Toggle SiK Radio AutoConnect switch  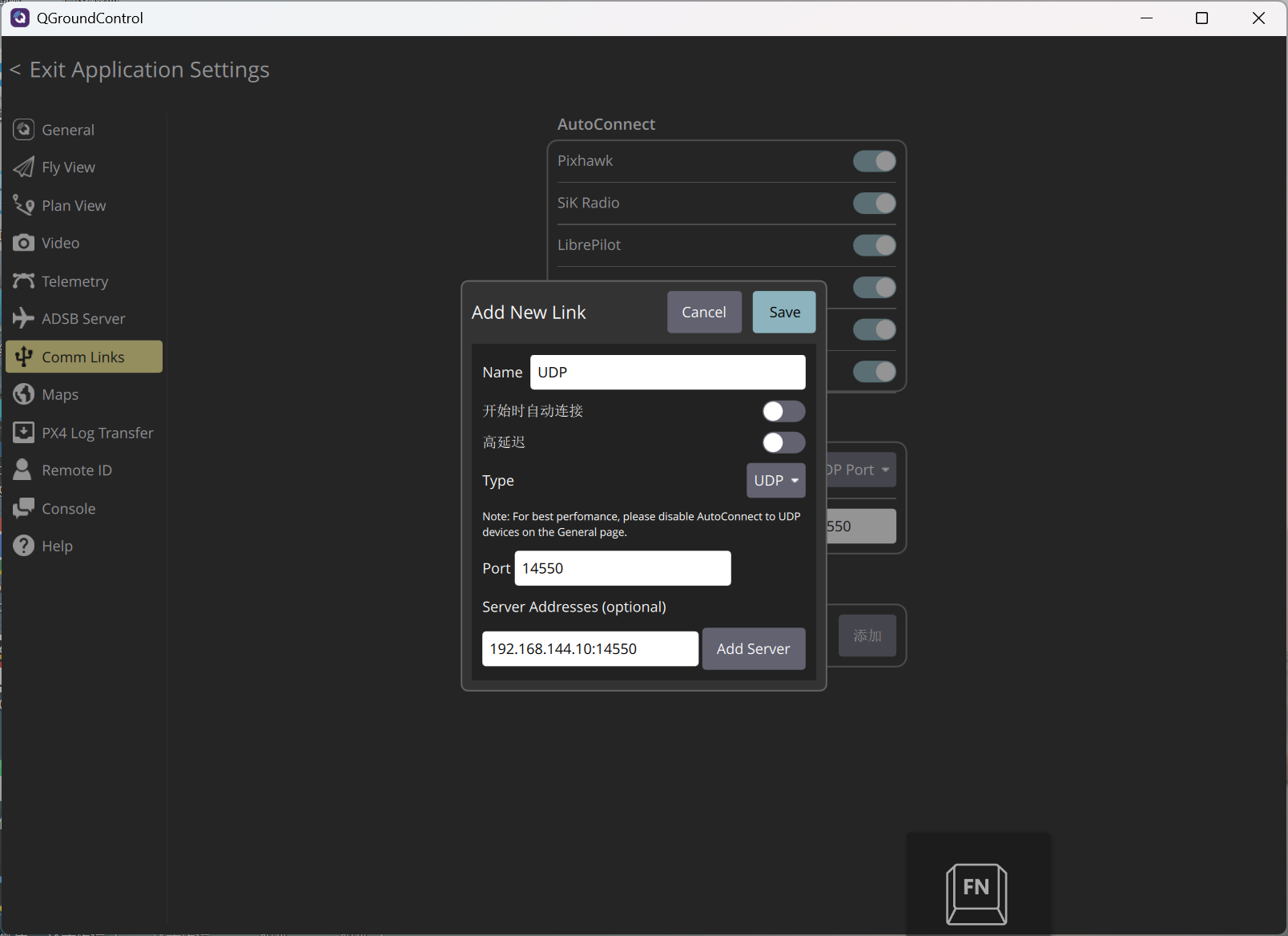[x=874, y=204]
